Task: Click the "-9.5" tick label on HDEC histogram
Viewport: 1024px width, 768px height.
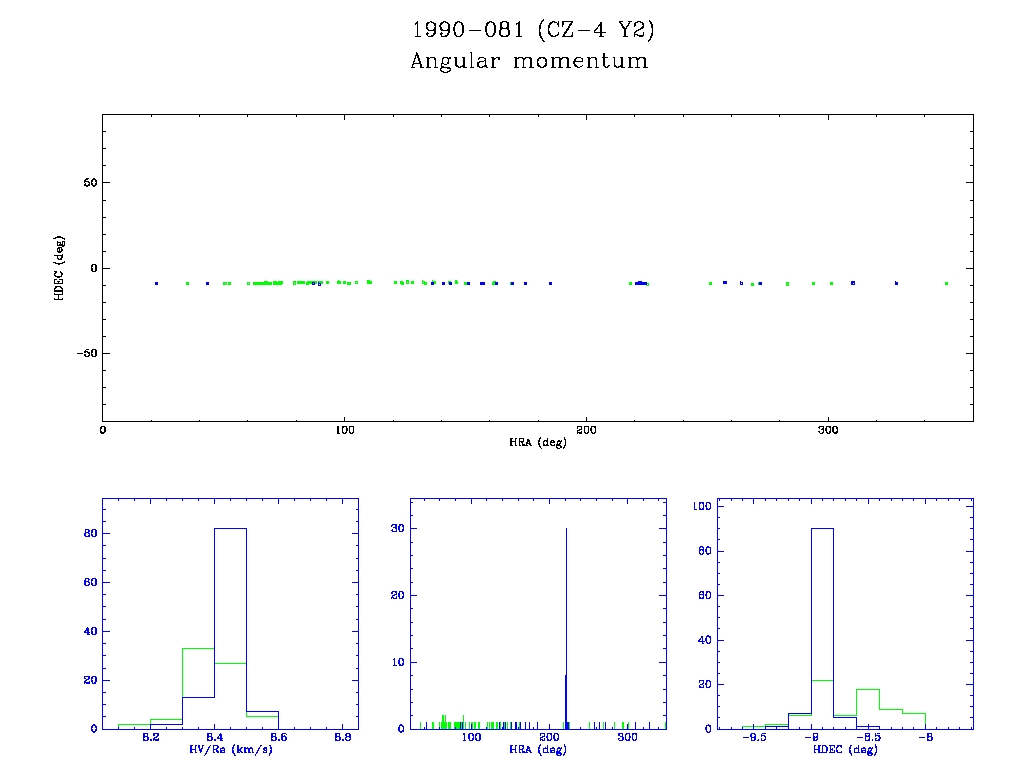Action: point(755,738)
